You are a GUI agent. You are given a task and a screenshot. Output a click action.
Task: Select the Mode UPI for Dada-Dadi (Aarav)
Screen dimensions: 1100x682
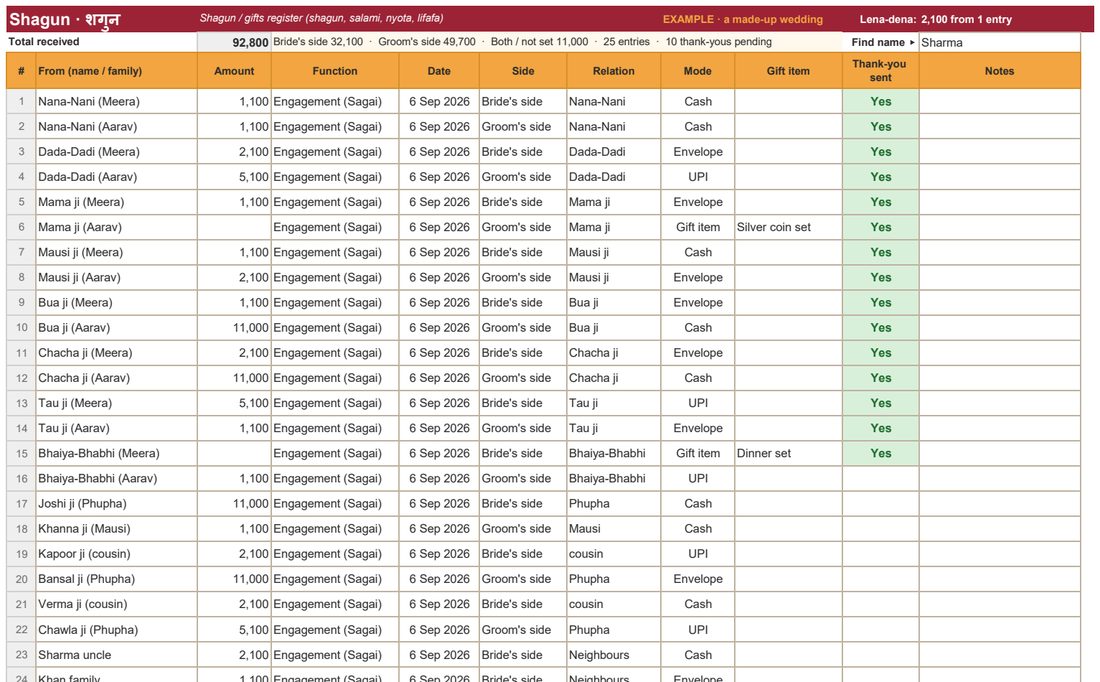click(x=698, y=177)
